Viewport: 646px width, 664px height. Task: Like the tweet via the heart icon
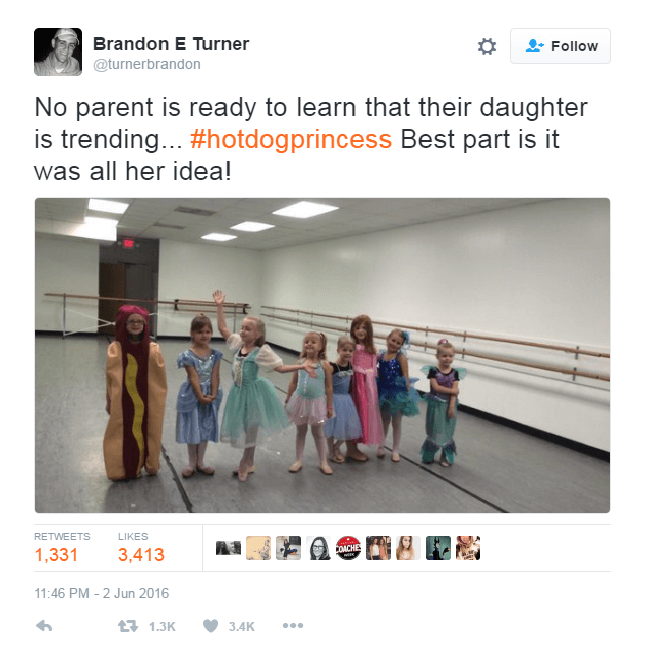211,625
